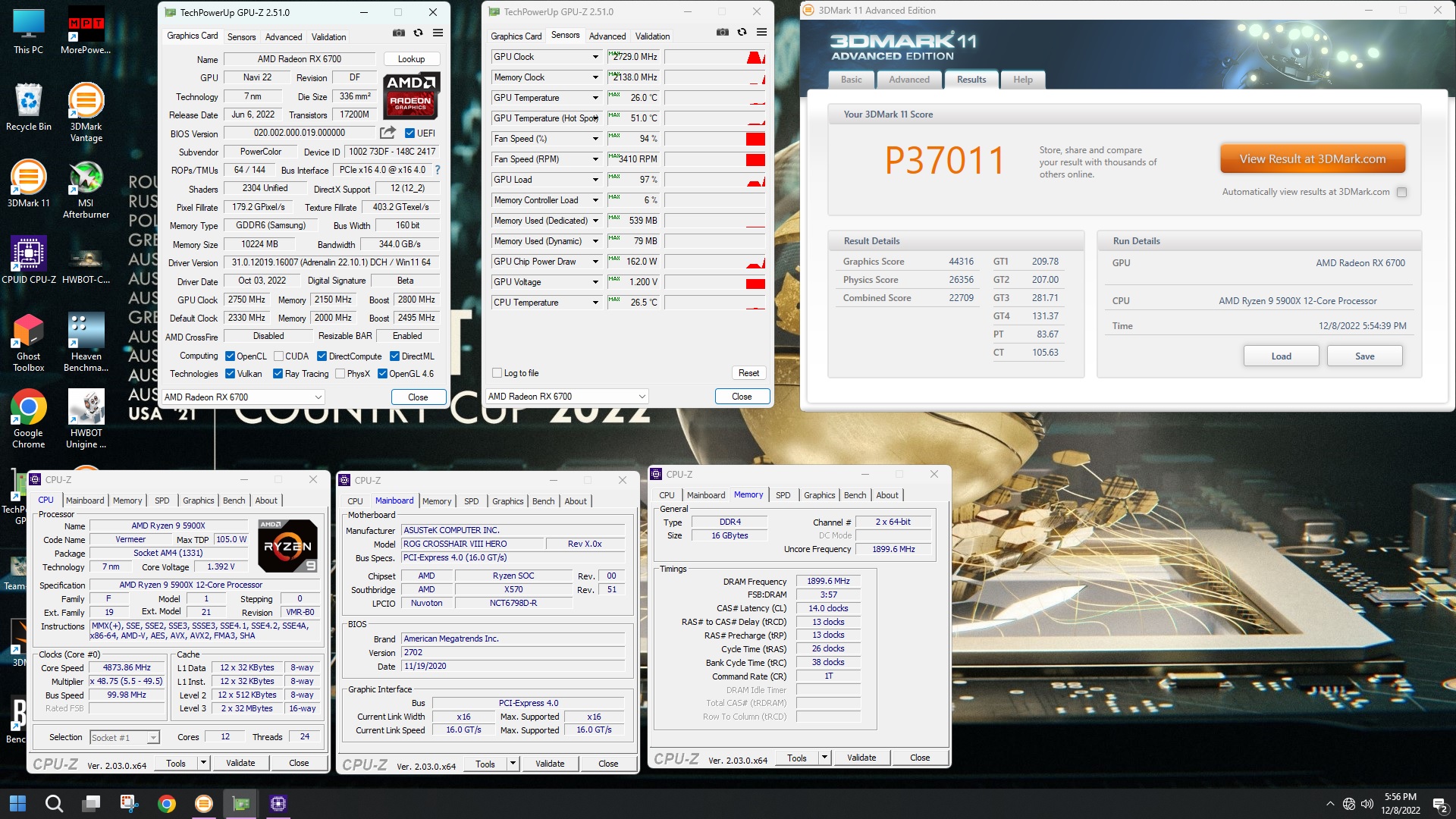
Task: Open the GPU Load sensor dropdown
Action: point(595,180)
